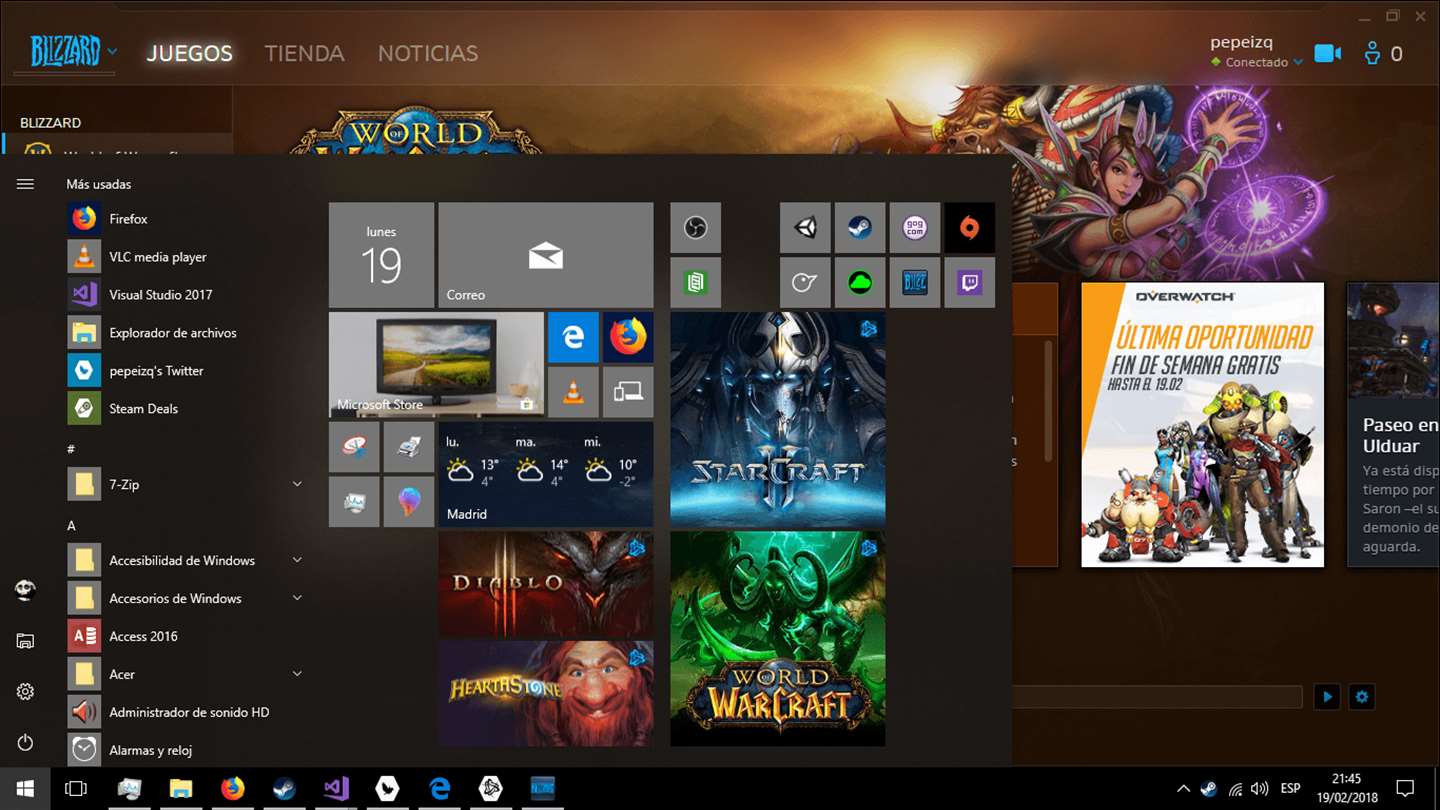The height and width of the screenshot is (810, 1440).
Task: Open the Task View button on the taskbar
Action: point(76,788)
